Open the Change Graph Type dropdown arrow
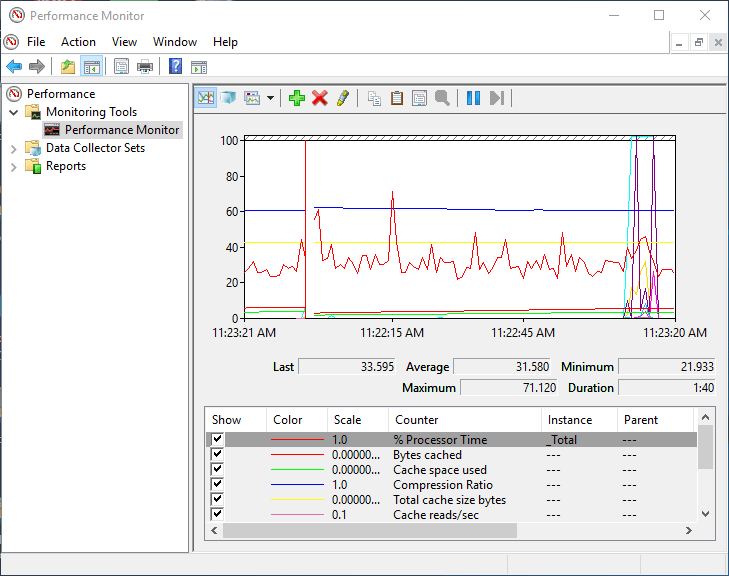This screenshot has height=576, width=729. [270, 98]
